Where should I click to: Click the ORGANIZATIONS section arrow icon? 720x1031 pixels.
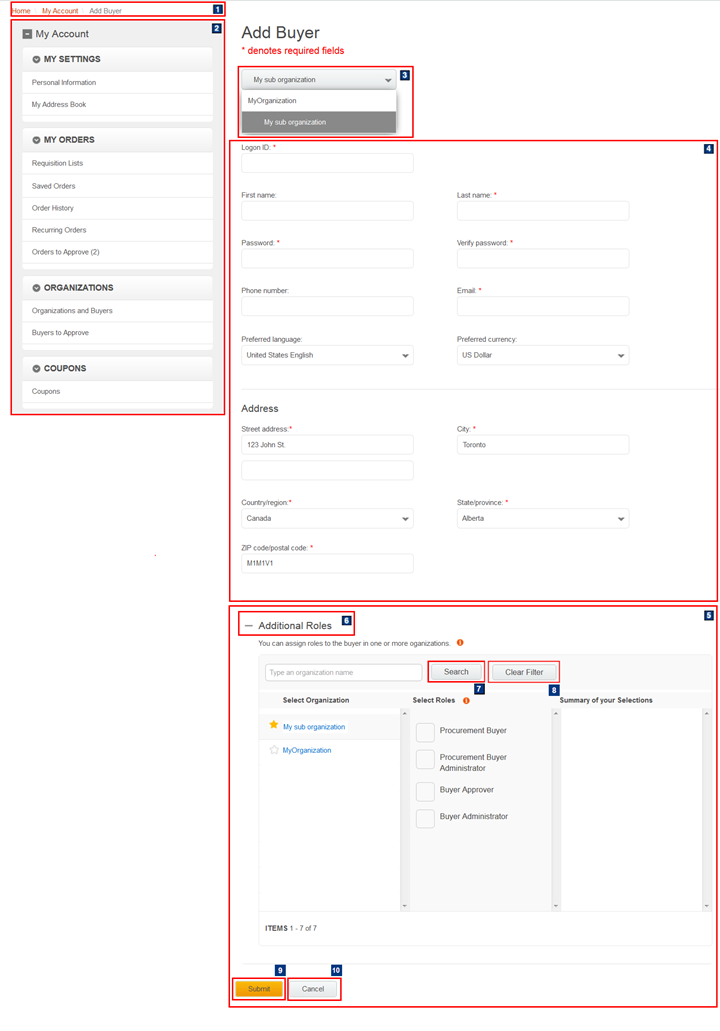click(36, 288)
